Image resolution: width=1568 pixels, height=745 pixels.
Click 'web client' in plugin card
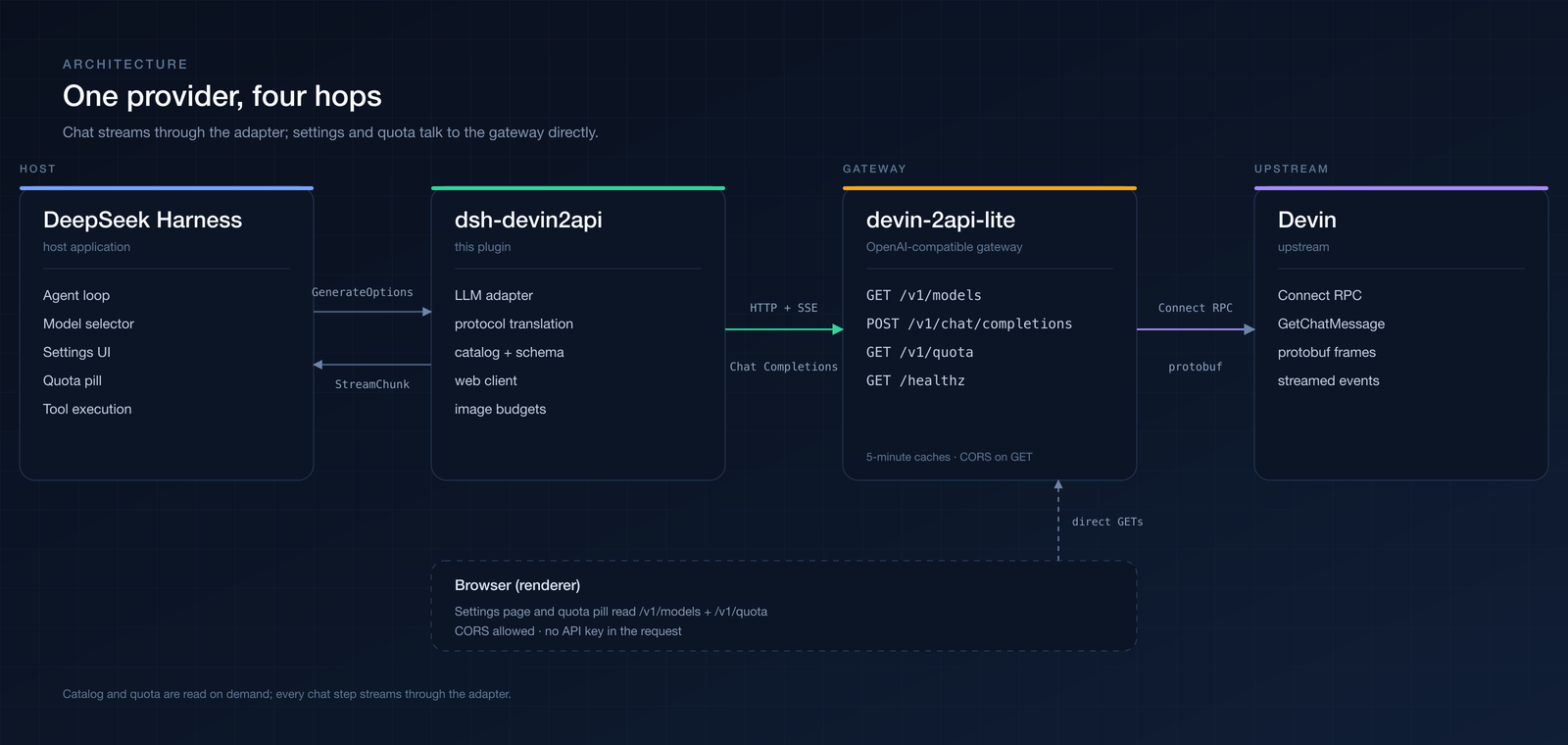tap(485, 380)
